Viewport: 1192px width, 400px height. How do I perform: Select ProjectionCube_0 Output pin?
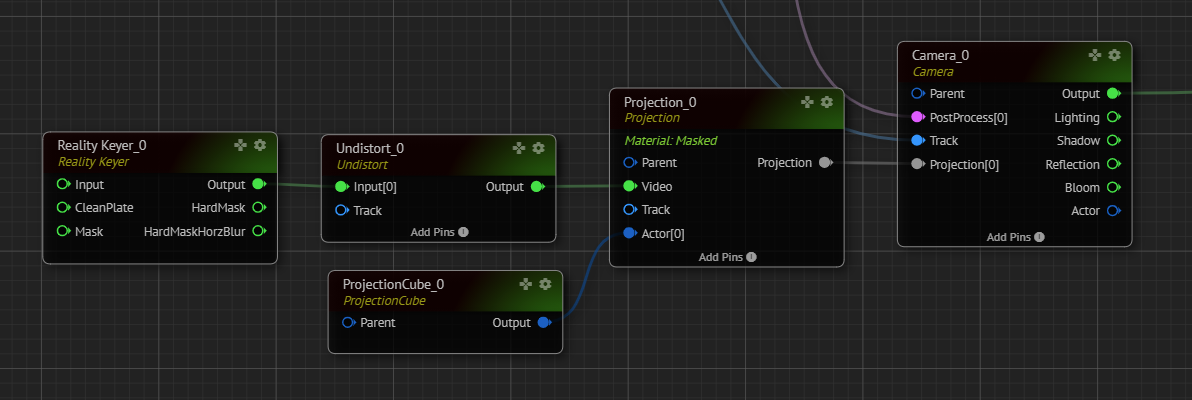544,322
